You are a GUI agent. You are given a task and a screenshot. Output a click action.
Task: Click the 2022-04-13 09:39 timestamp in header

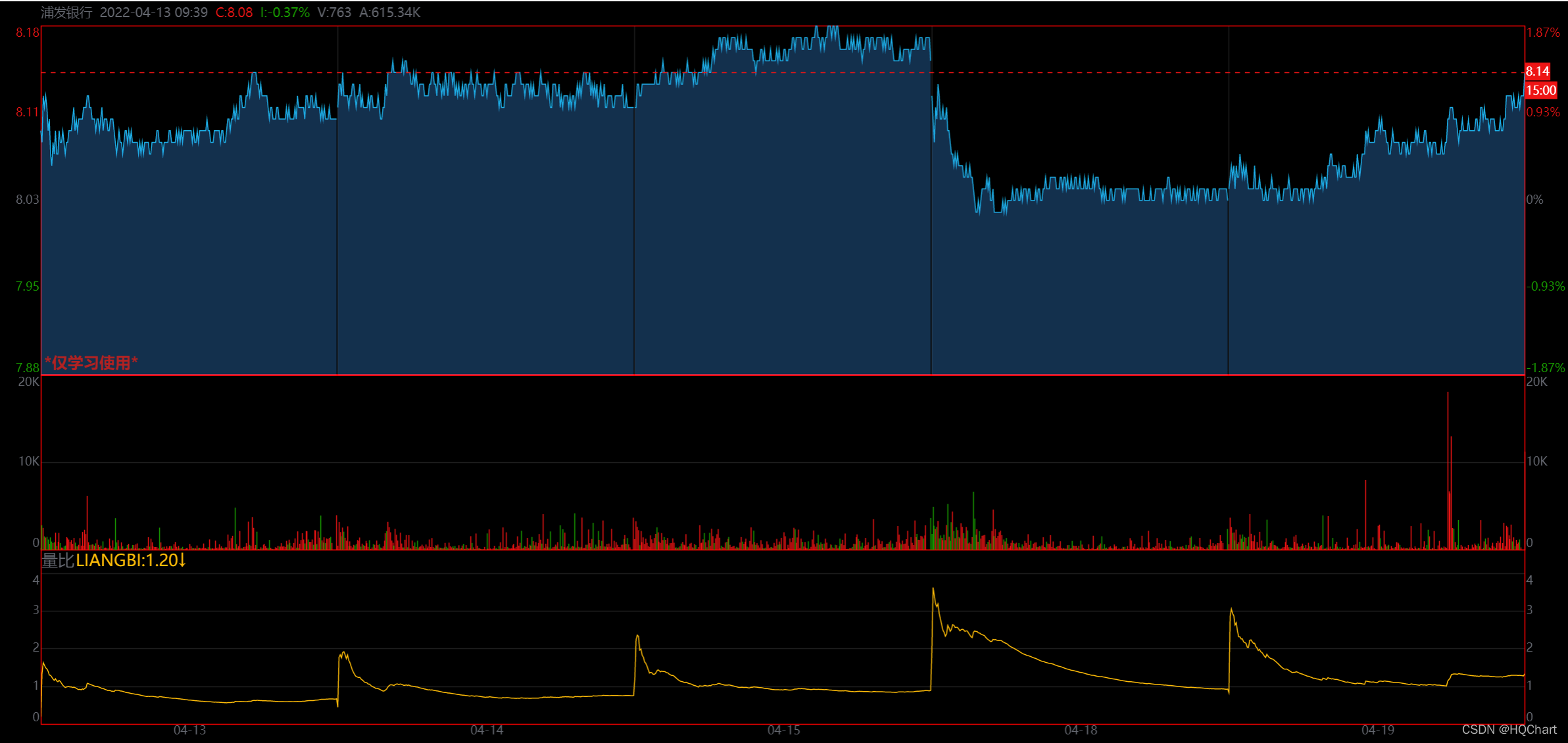[153, 12]
